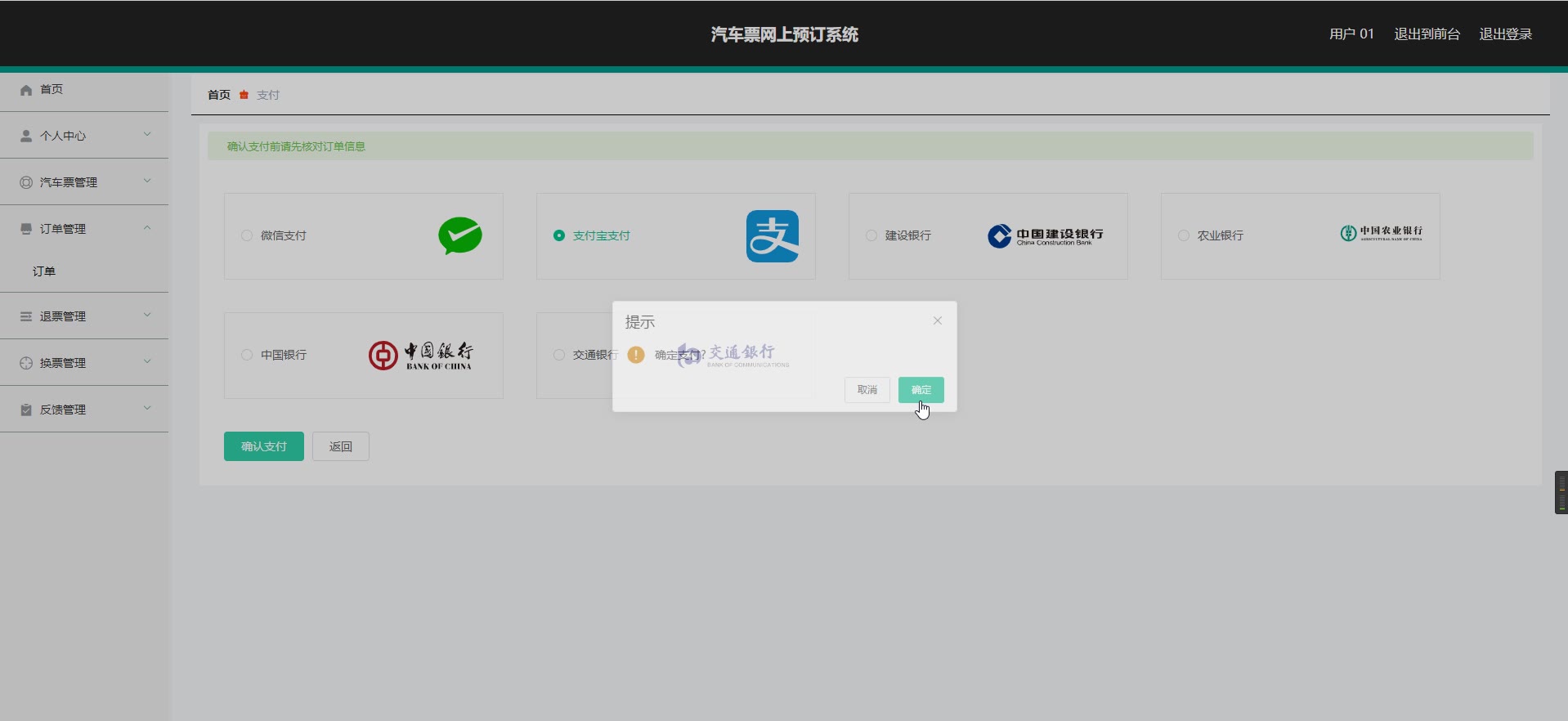Open the 反馈管理 menu label
Viewport: 1568px width, 721px height.
pos(63,410)
